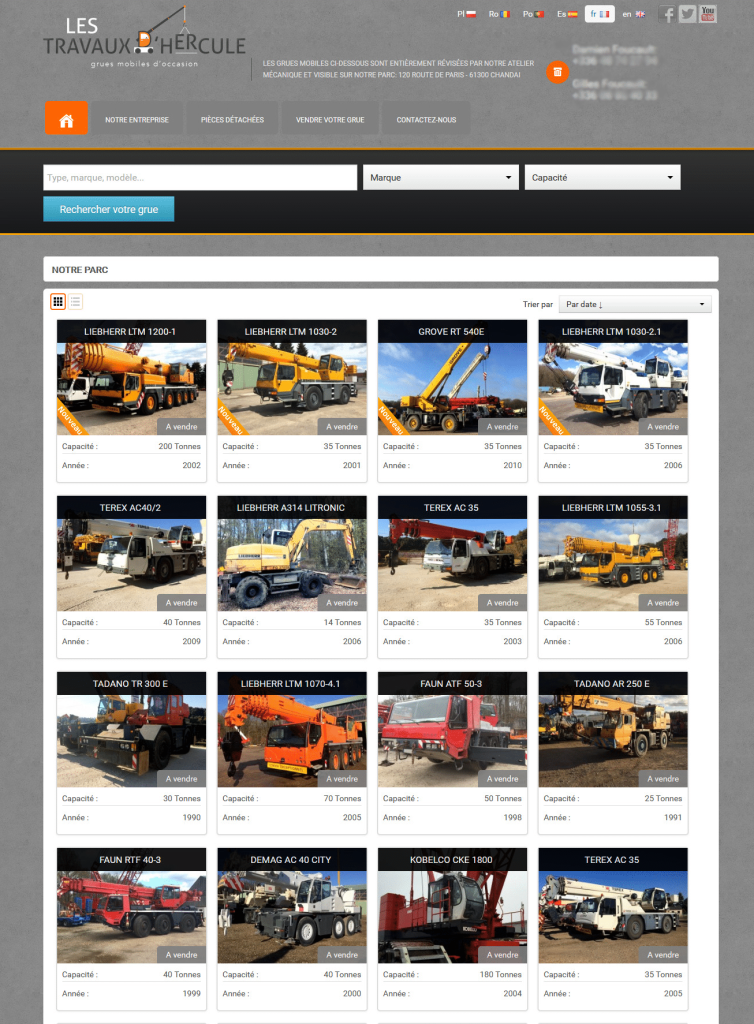754x1024 pixels.
Task: Click Rechercher votre grue button
Action: coord(108,209)
